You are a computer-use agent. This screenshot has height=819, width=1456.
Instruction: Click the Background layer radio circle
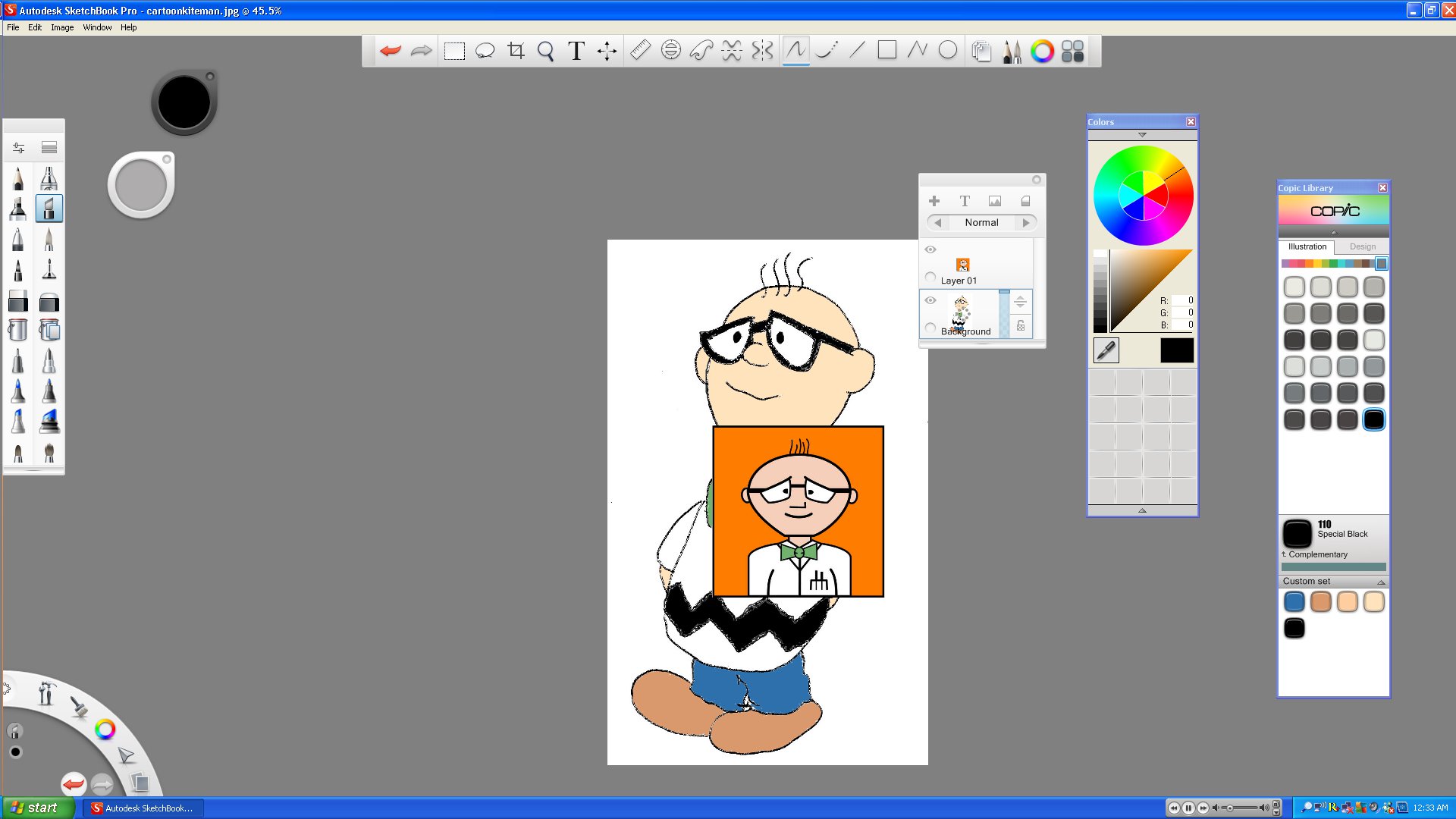tap(930, 328)
